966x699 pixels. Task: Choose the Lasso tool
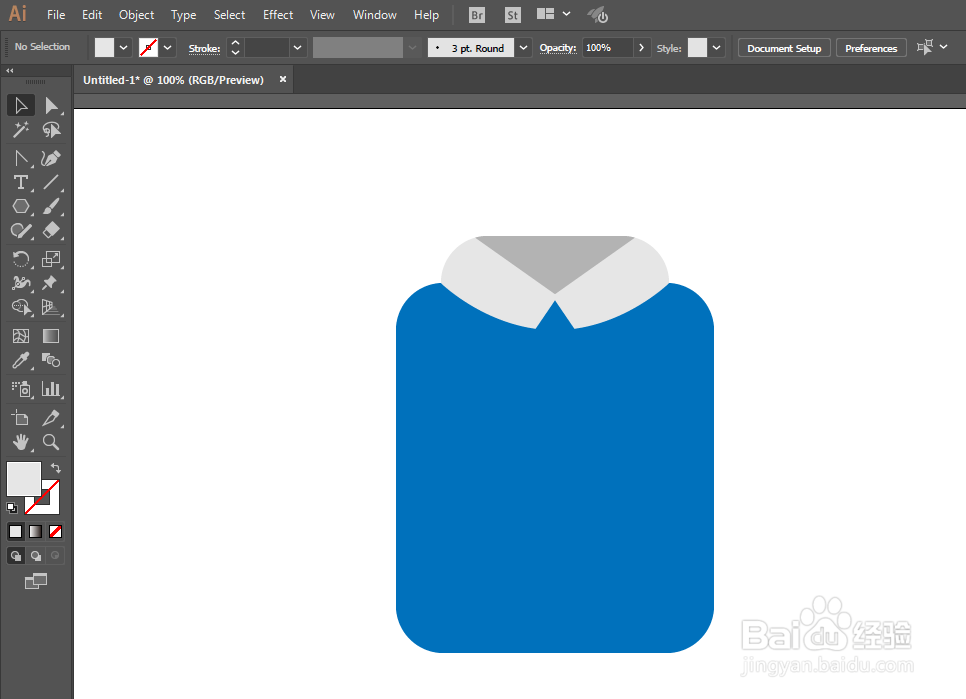51,129
